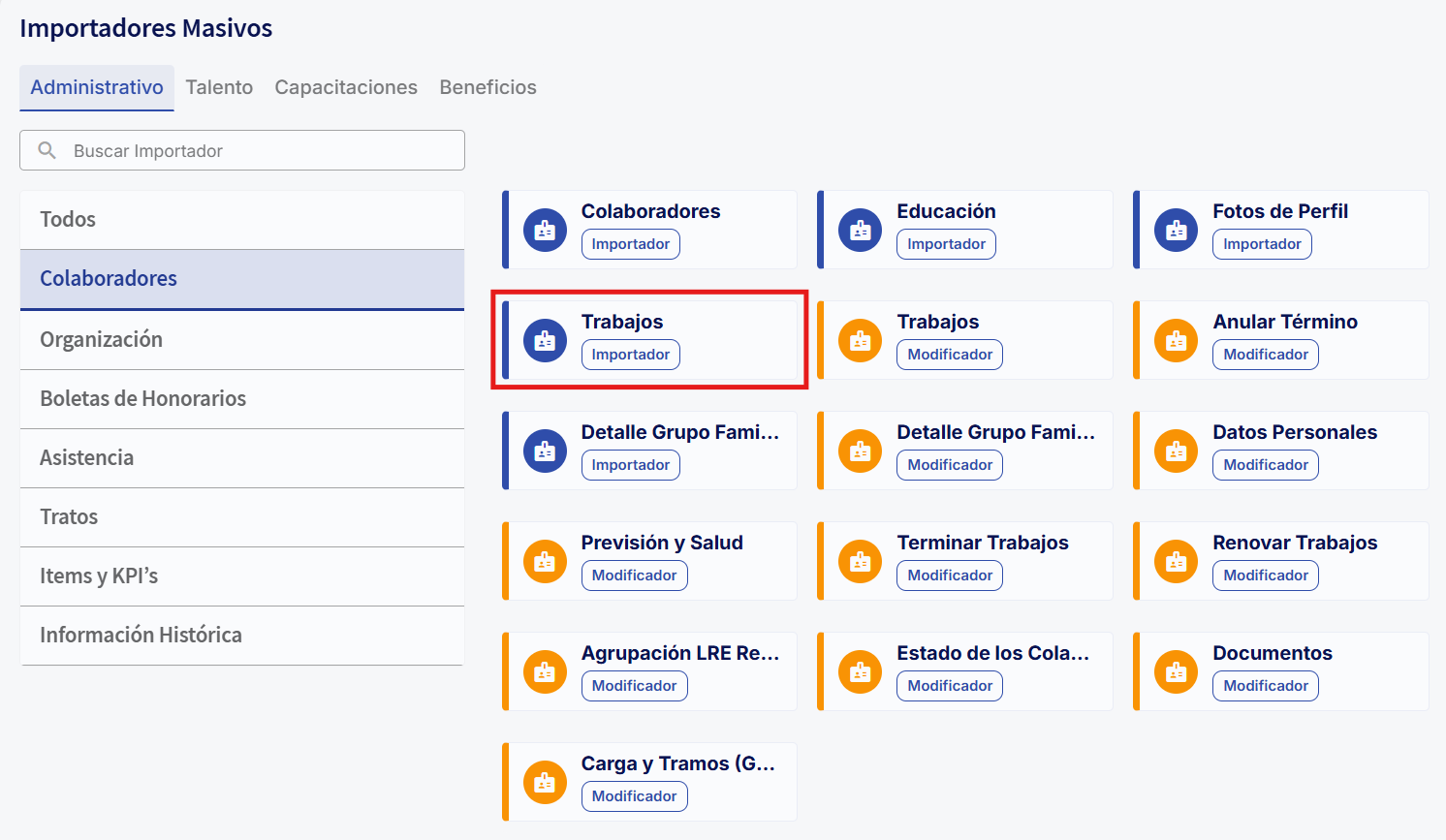
Task: Click Importador under Detalle Grupo Familiar
Action: pos(630,464)
